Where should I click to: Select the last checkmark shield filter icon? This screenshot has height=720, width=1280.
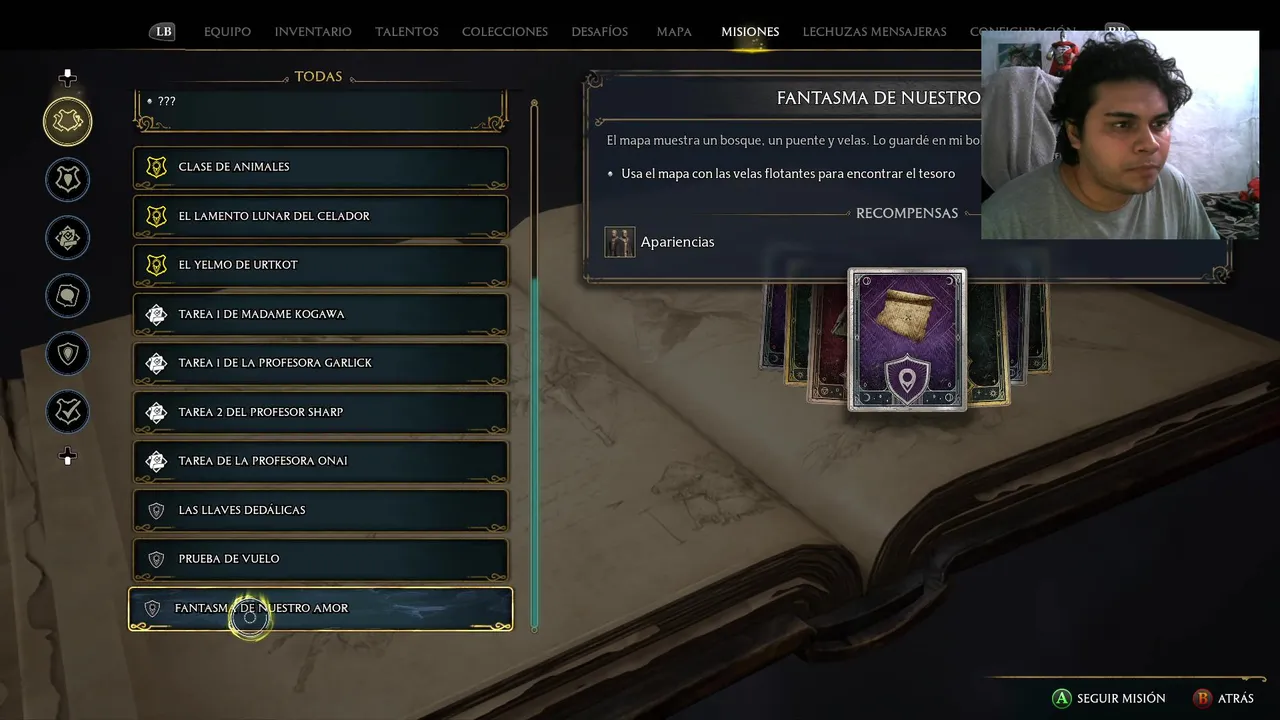(x=68, y=412)
